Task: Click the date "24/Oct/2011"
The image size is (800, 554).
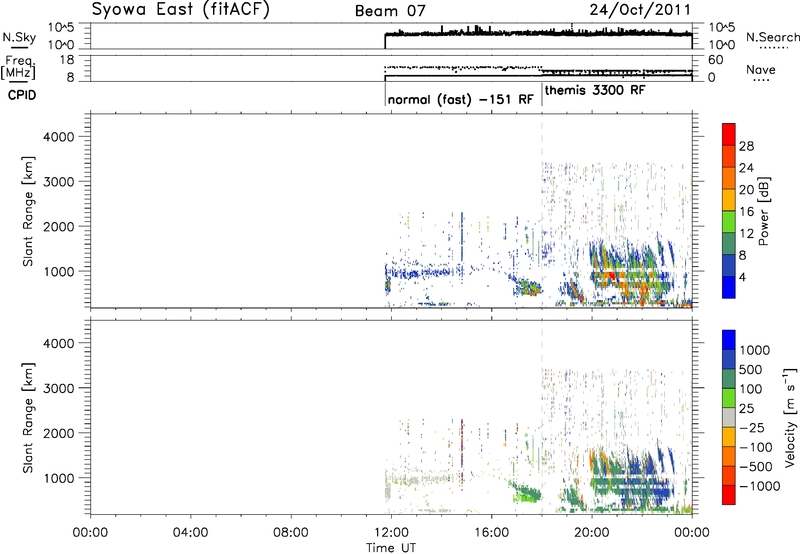Action: [640, 9]
